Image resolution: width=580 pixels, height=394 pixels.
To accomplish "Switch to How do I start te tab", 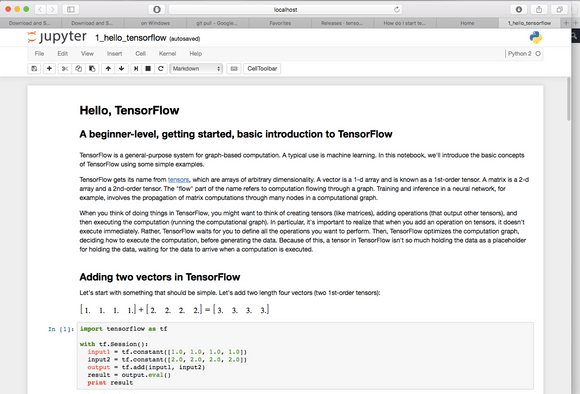I will 404,23.
